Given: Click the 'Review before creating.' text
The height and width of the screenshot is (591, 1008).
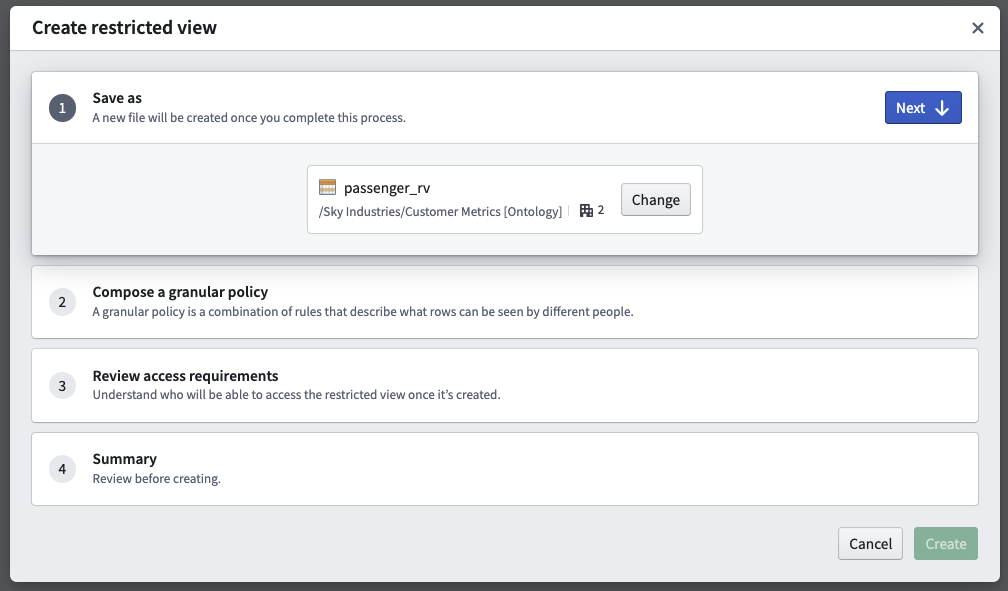Looking at the screenshot, I should (x=156, y=478).
